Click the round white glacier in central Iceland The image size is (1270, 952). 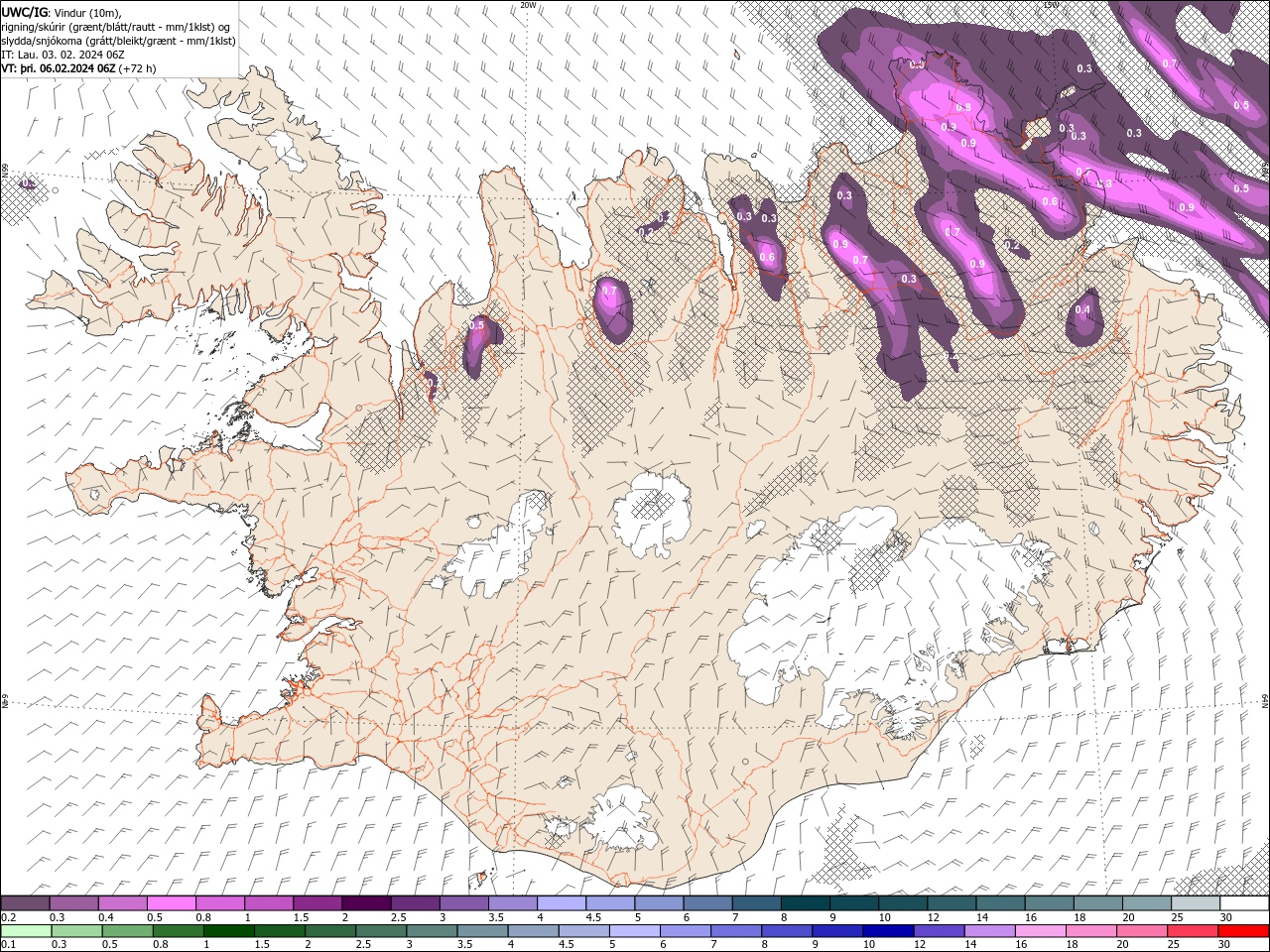[x=652, y=514]
